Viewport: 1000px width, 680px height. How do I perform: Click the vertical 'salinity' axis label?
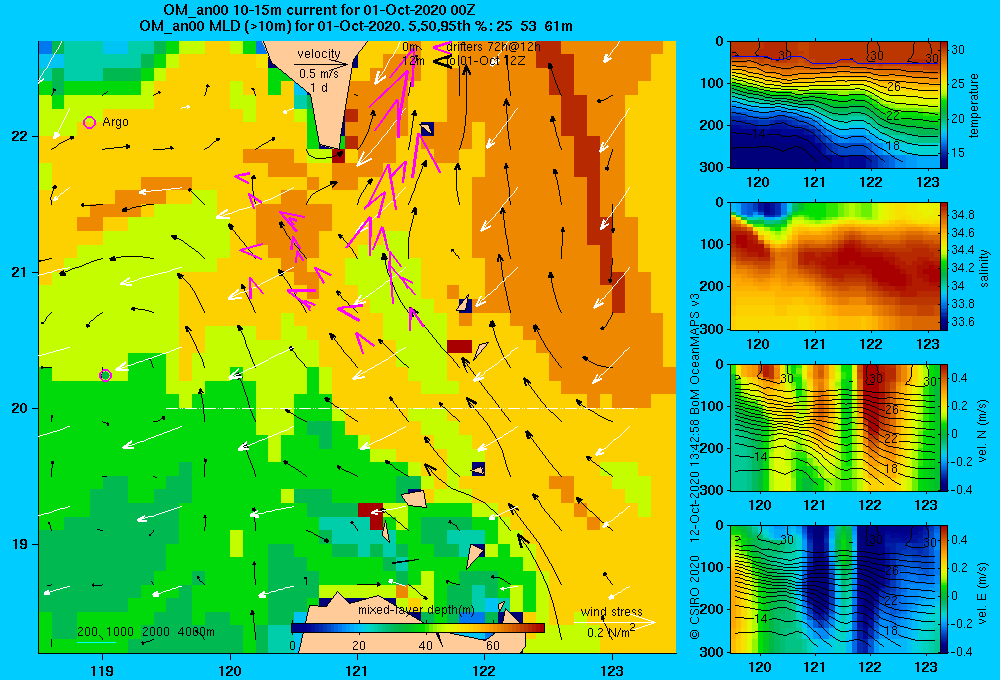(984, 268)
